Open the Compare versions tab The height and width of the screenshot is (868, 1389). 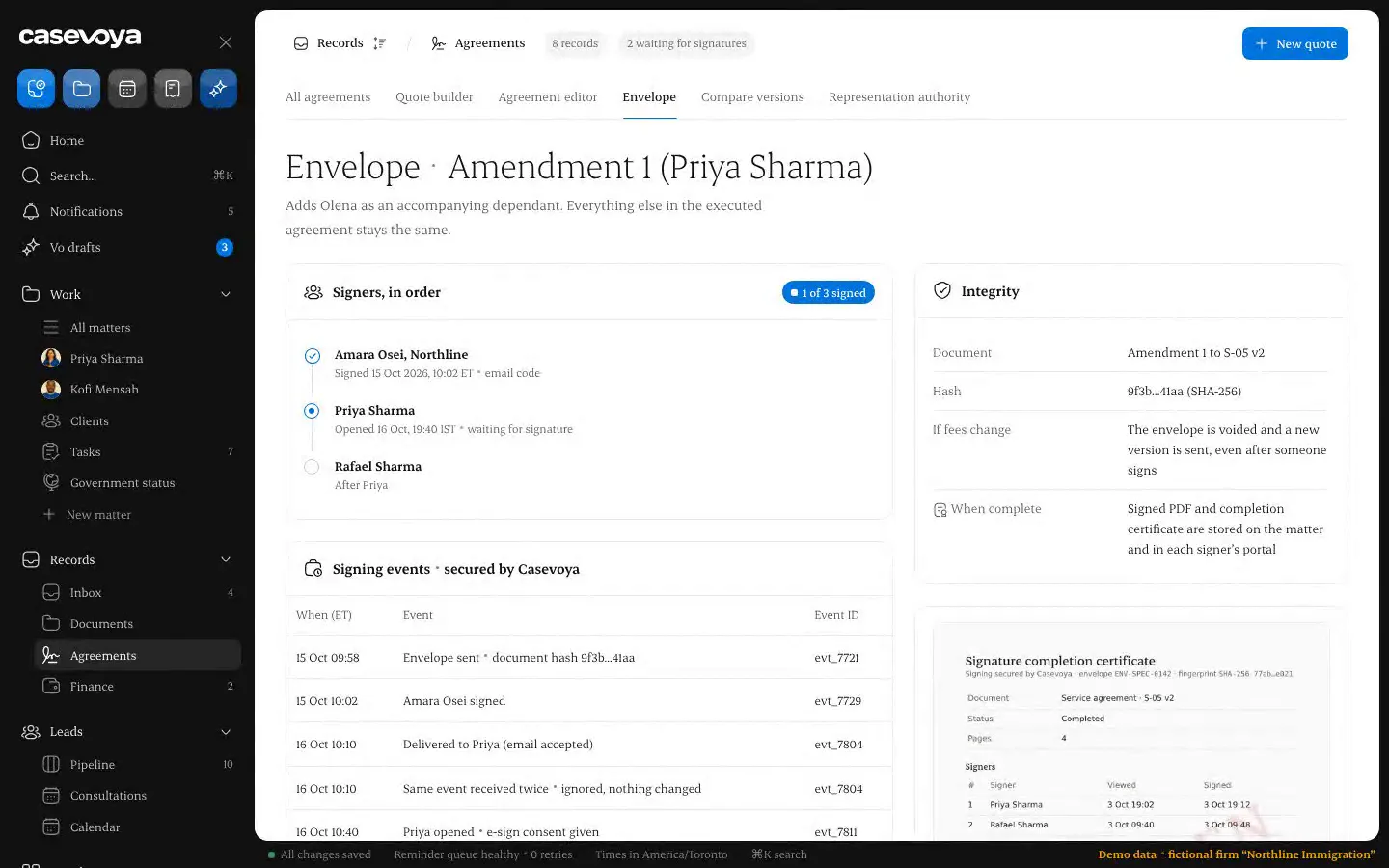pyautogui.click(x=752, y=97)
